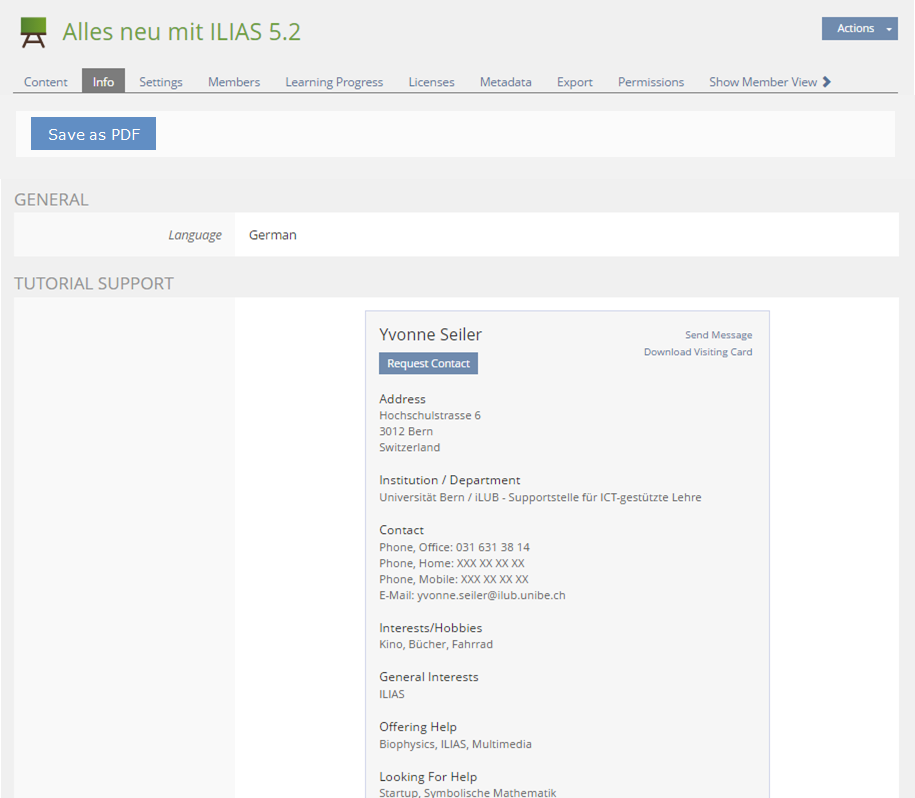Click the course blackboard icon
The width and height of the screenshot is (915, 798).
tap(33, 32)
